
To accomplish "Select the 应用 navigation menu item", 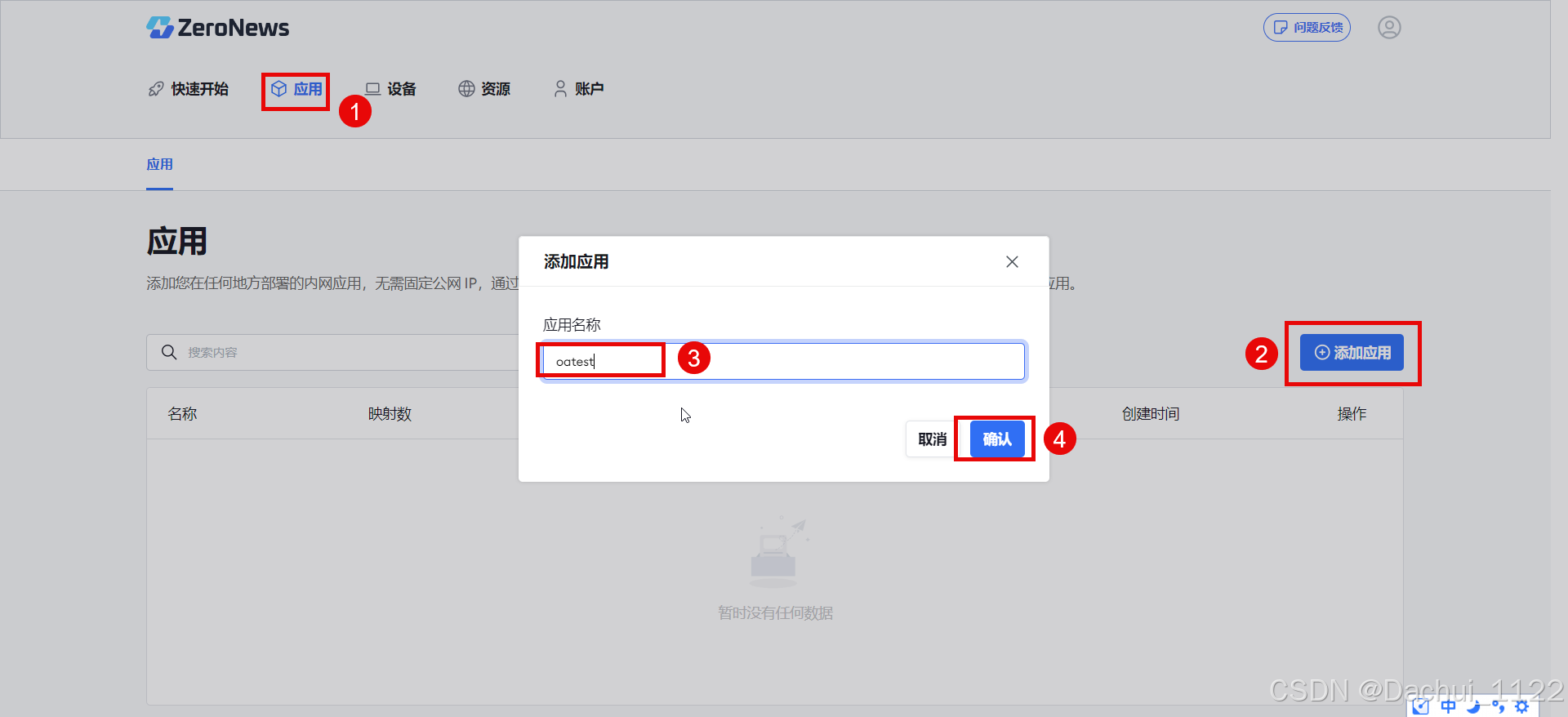I will pyautogui.click(x=296, y=89).
